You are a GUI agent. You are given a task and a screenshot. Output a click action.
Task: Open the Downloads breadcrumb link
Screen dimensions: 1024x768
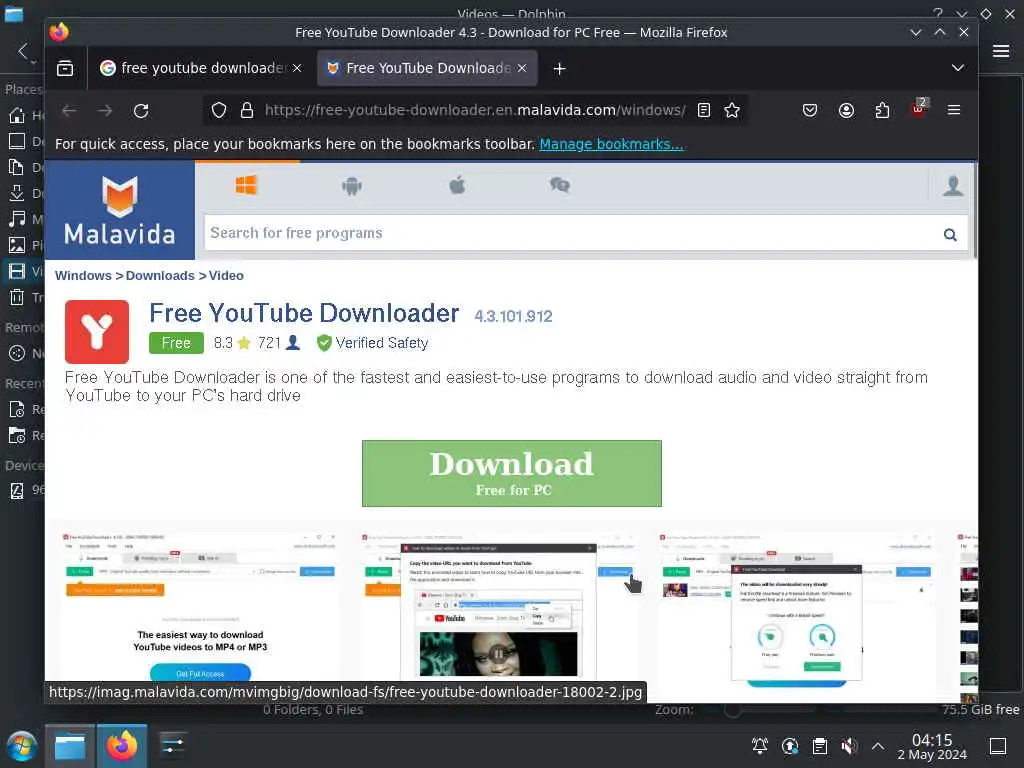click(160, 276)
